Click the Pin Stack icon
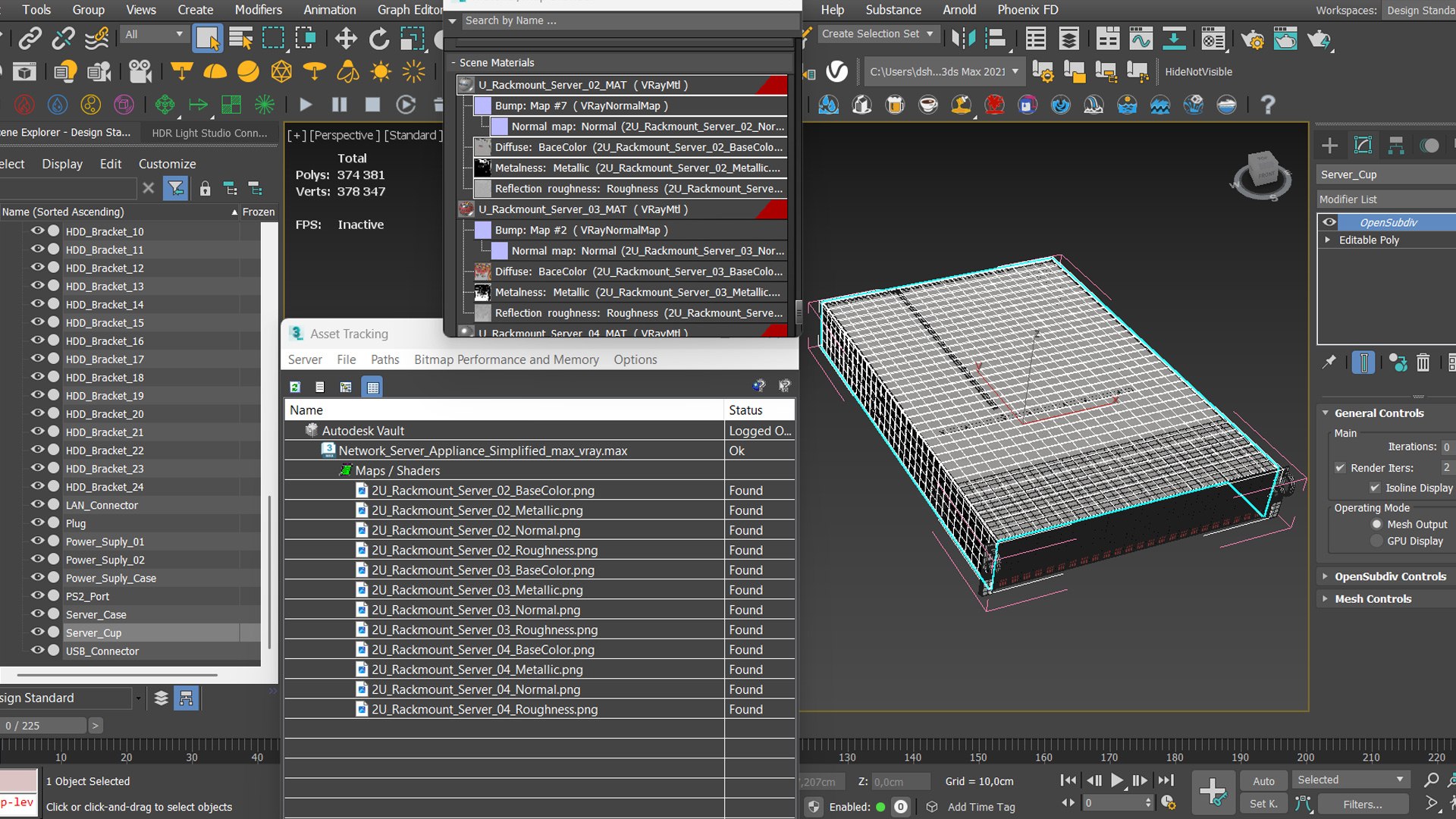 tap(1329, 362)
